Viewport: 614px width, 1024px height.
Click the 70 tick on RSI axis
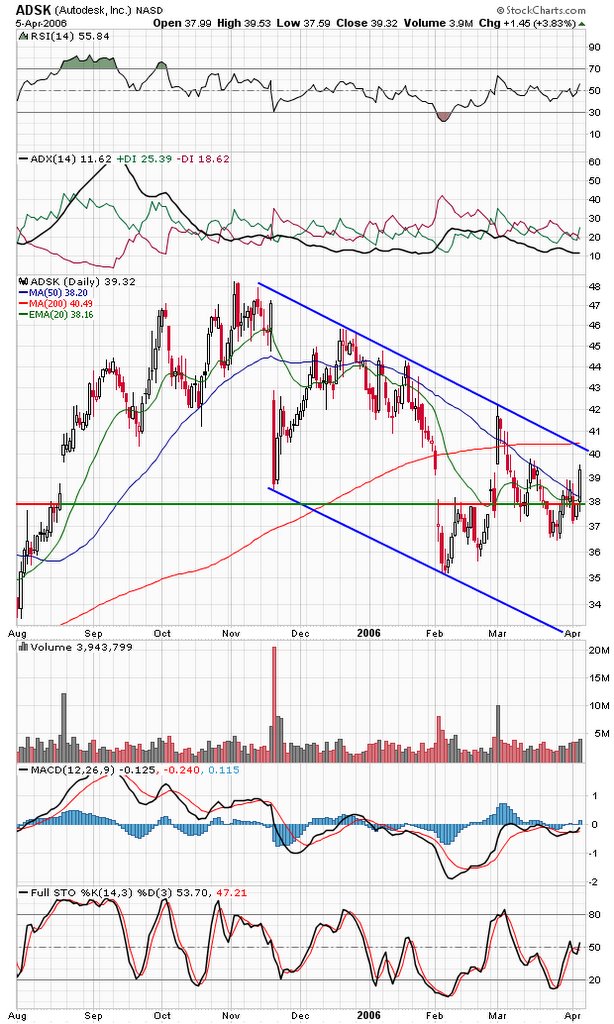[x=594, y=69]
